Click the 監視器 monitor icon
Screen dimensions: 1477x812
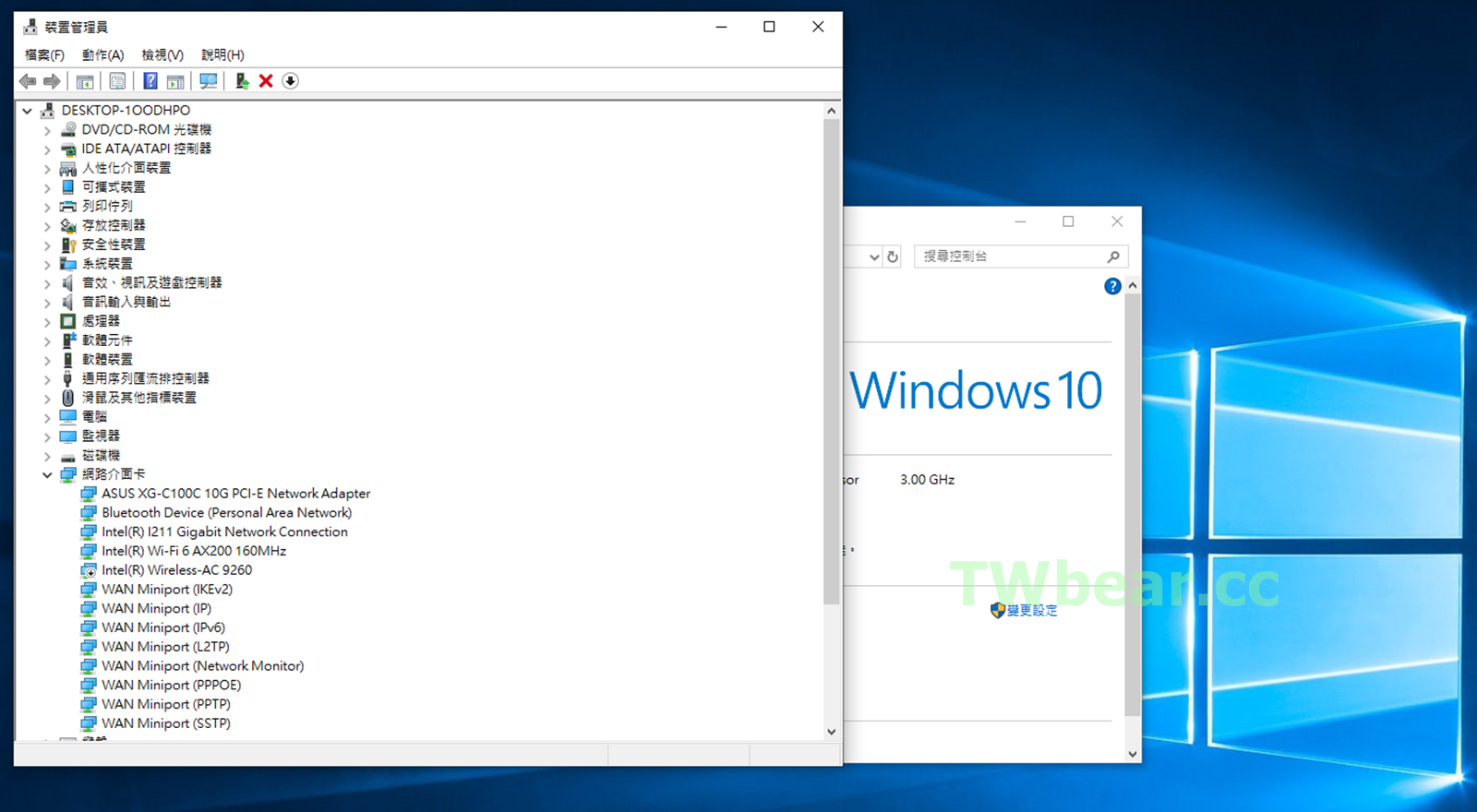coord(68,436)
